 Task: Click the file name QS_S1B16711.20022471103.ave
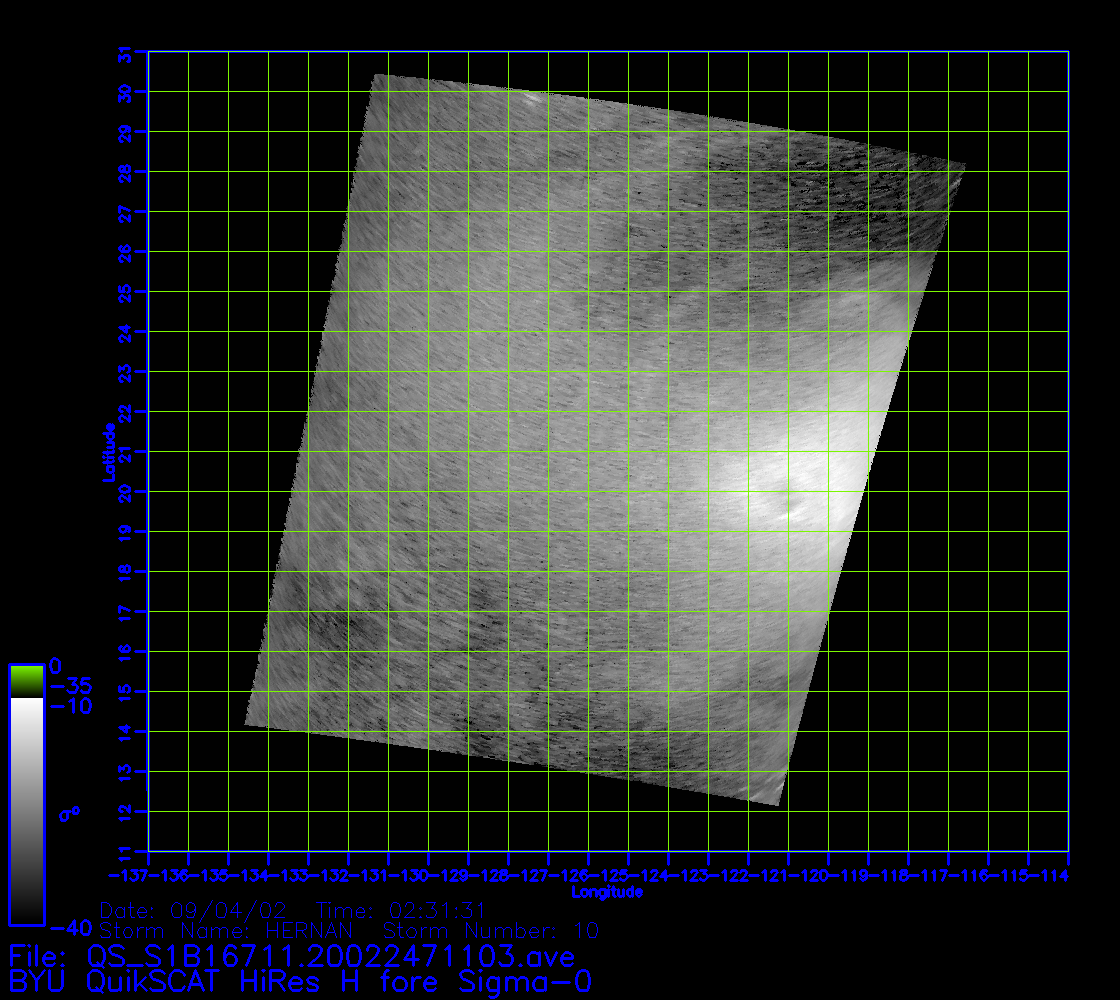(x=331, y=957)
